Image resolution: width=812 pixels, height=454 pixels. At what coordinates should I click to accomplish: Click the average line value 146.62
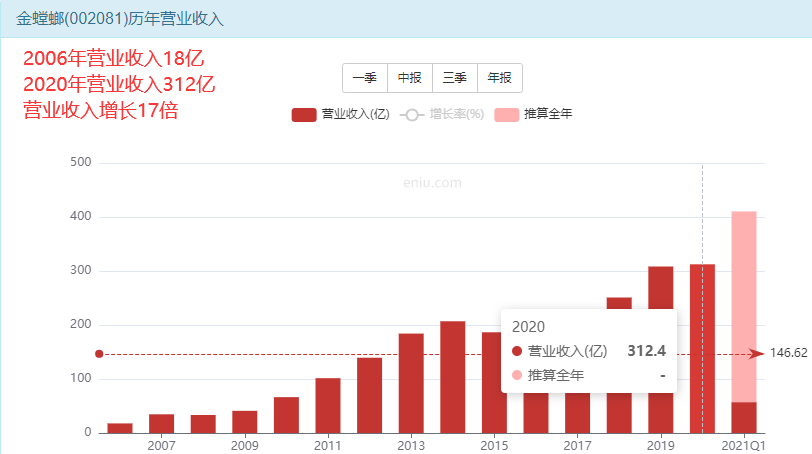pyautogui.click(x=788, y=353)
